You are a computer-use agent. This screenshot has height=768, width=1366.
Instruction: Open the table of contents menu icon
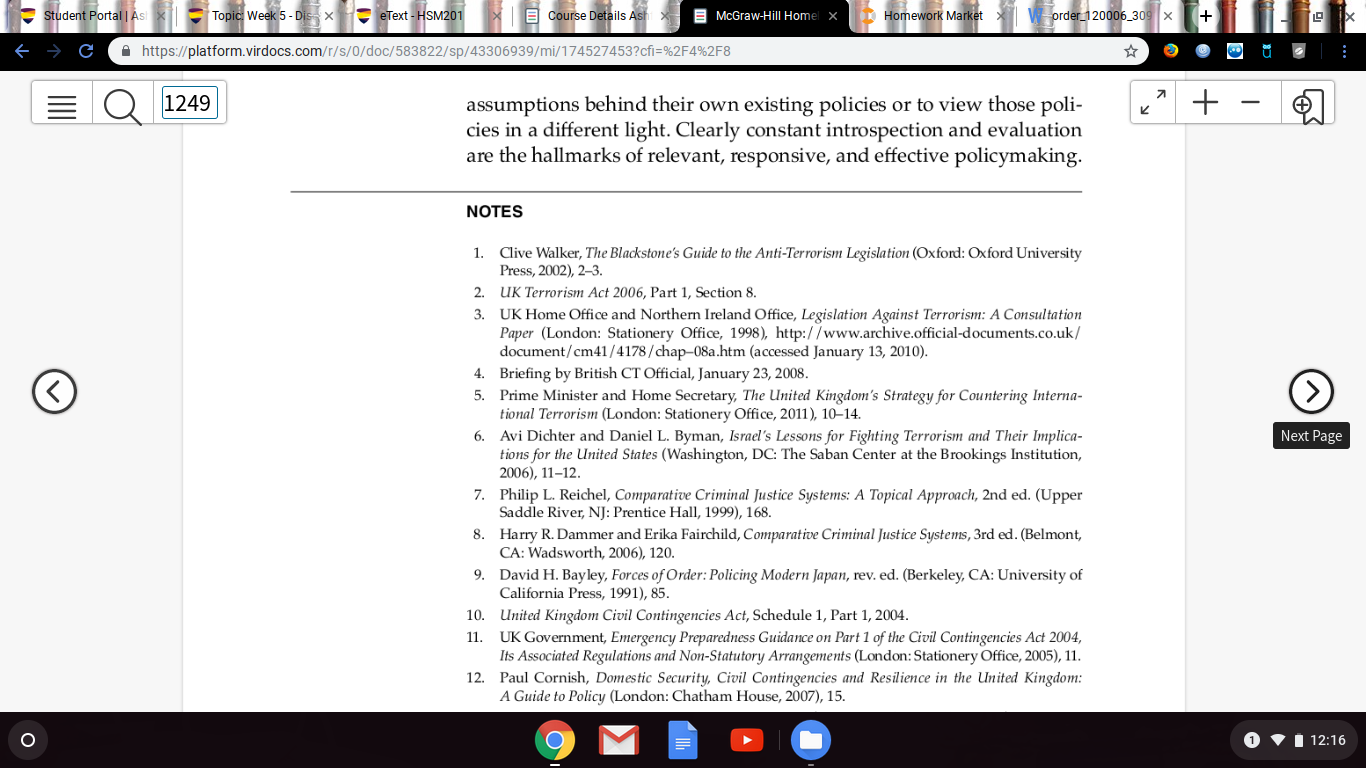[62, 104]
